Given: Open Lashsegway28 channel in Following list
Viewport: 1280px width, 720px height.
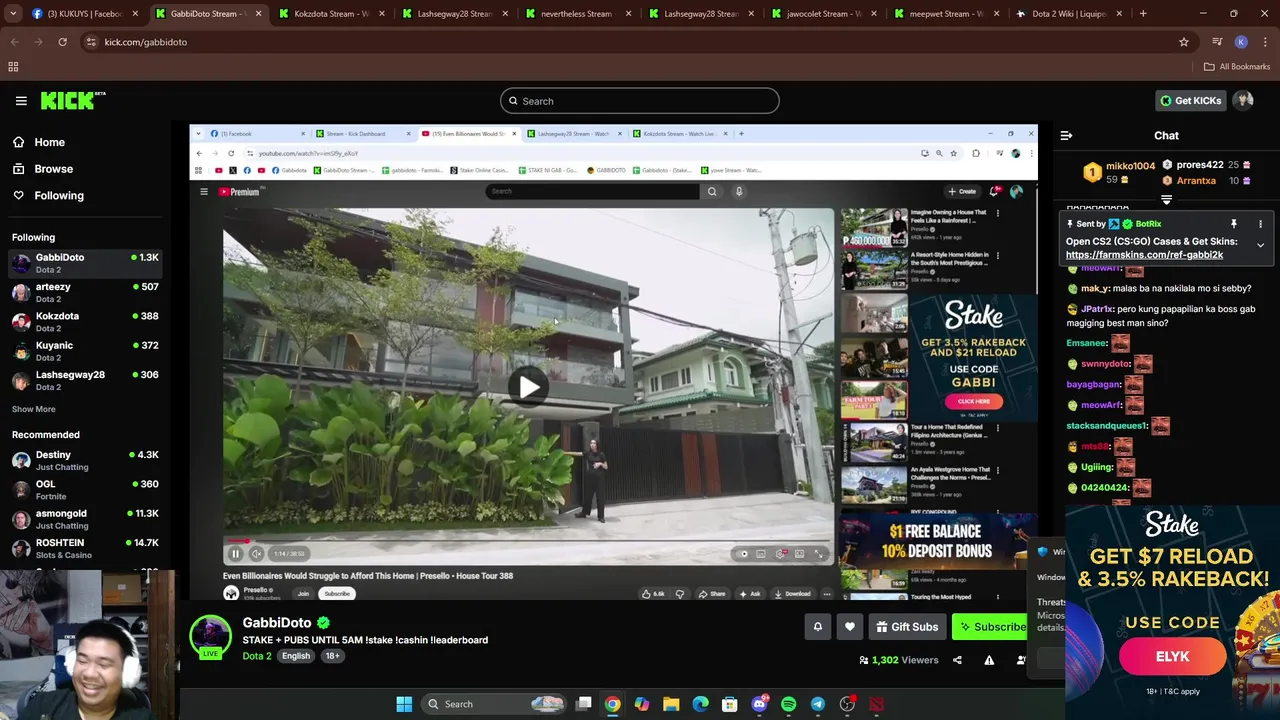Looking at the screenshot, I should 86,380.
